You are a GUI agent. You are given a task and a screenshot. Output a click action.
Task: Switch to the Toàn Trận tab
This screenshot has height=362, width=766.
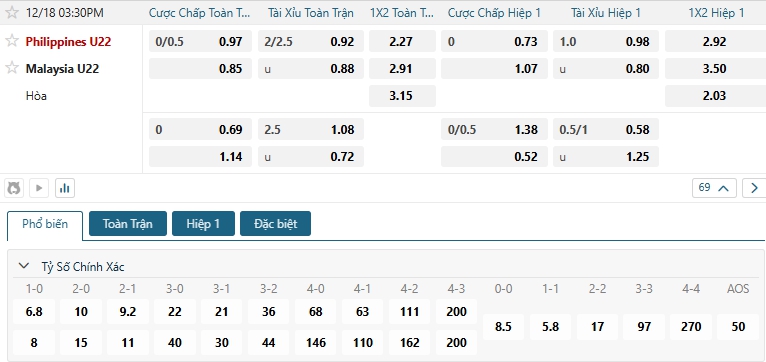pyautogui.click(x=128, y=224)
